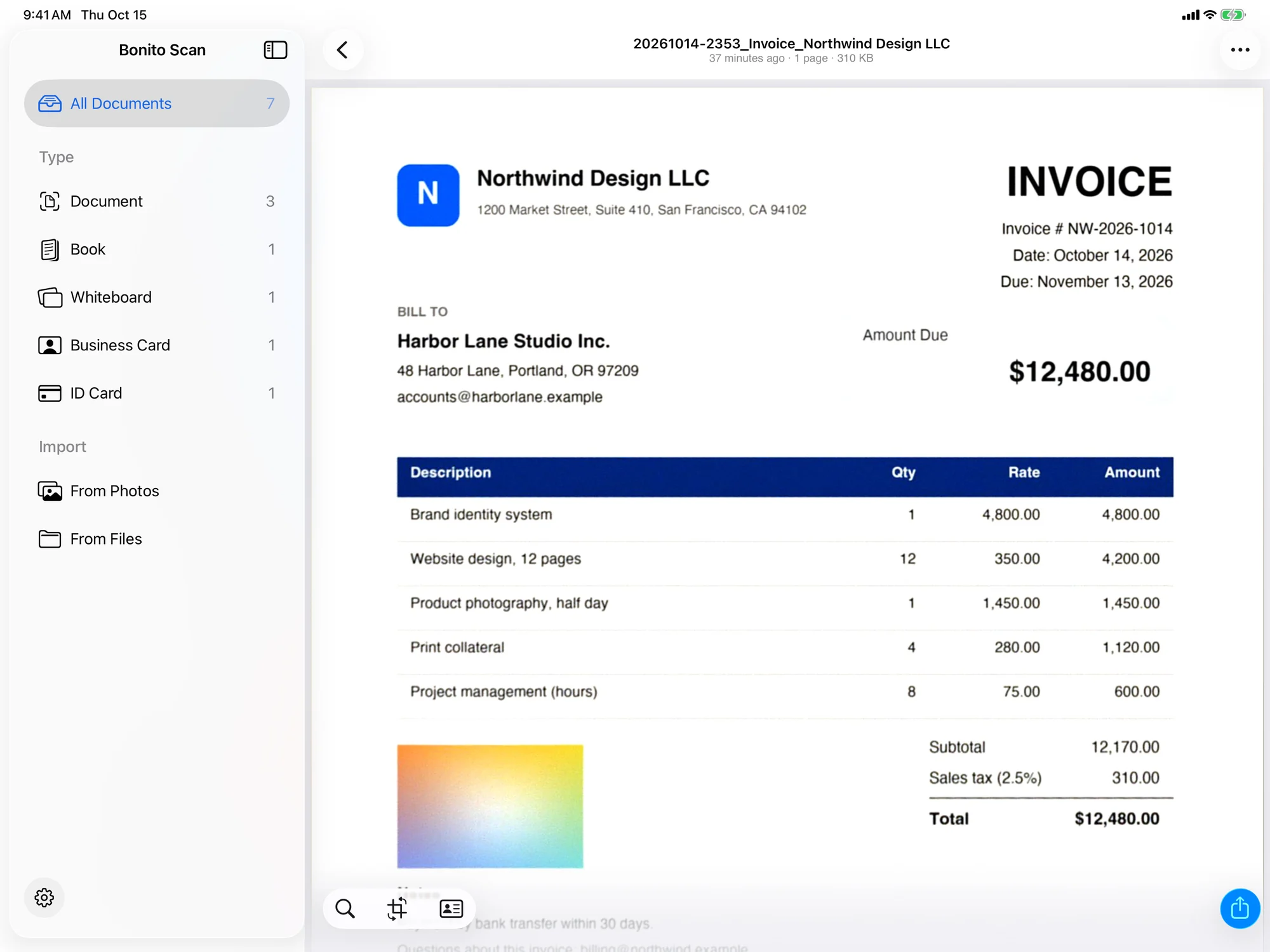Tap the contact card icon in toolbar
Screen dimensions: 1270x952
(451, 908)
